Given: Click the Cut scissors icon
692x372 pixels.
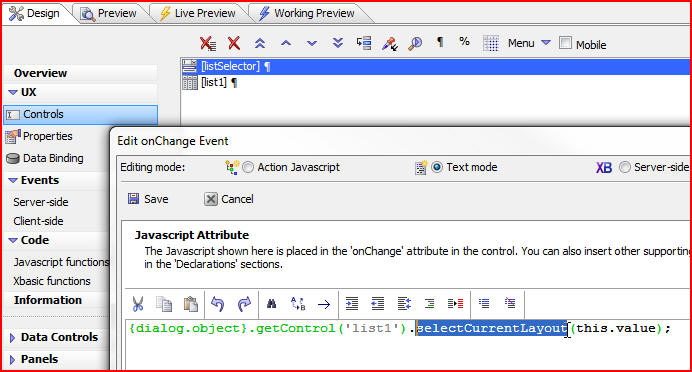Looking at the screenshot, I should point(138,304).
